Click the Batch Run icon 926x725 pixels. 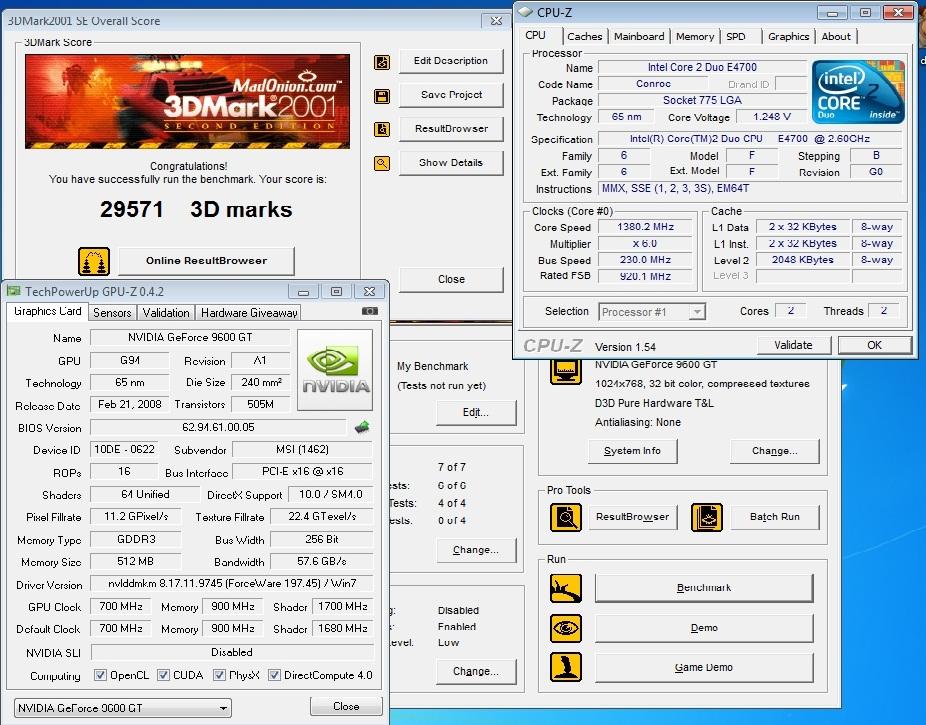coord(707,518)
